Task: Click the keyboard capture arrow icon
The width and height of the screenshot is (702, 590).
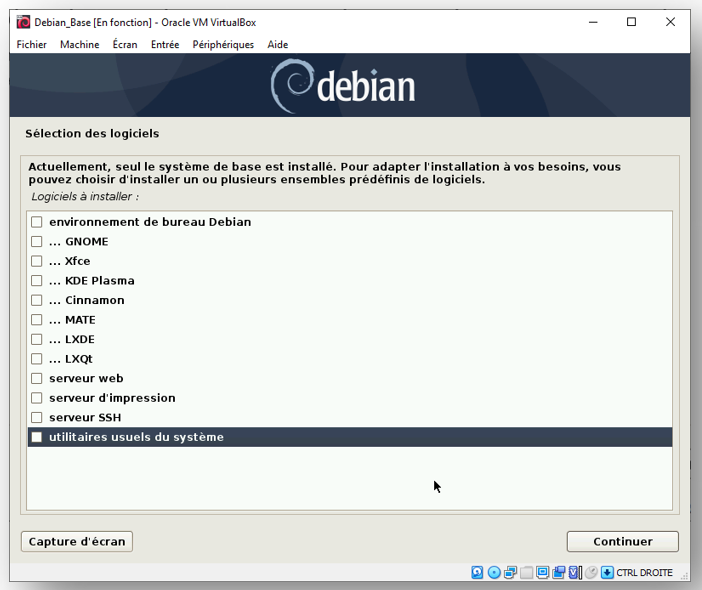Action: tap(607, 573)
